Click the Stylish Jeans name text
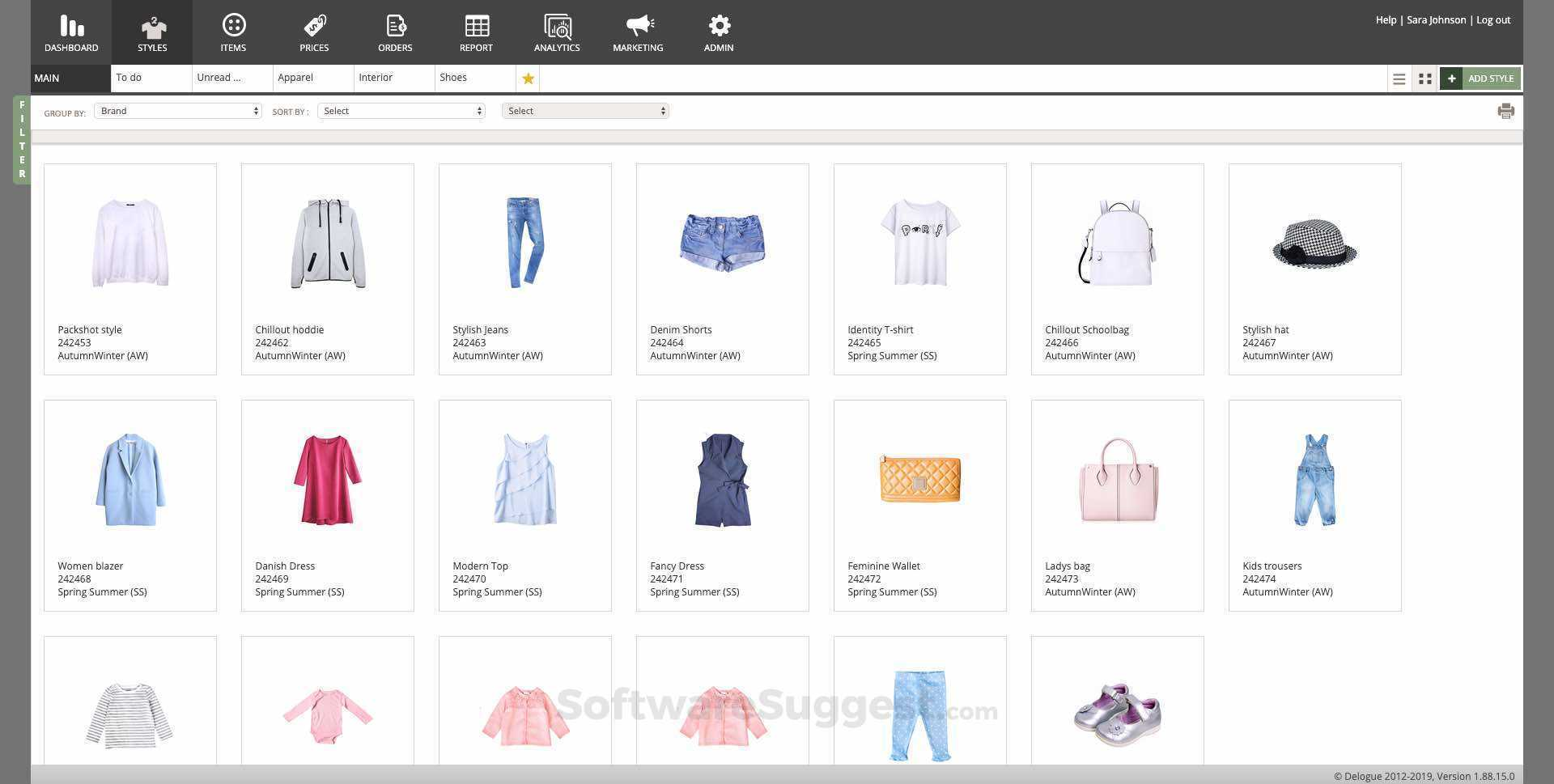Screen dimensions: 1554x784 coord(481,330)
